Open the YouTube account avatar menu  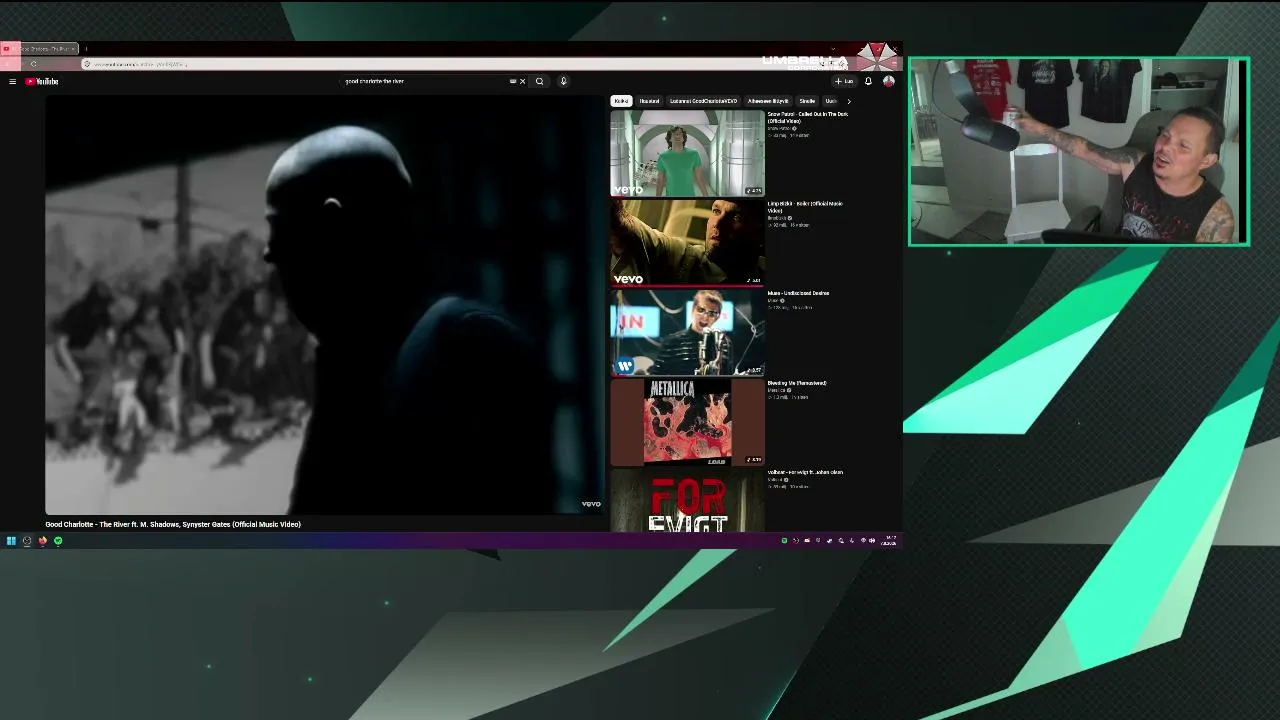[x=888, y=81]
